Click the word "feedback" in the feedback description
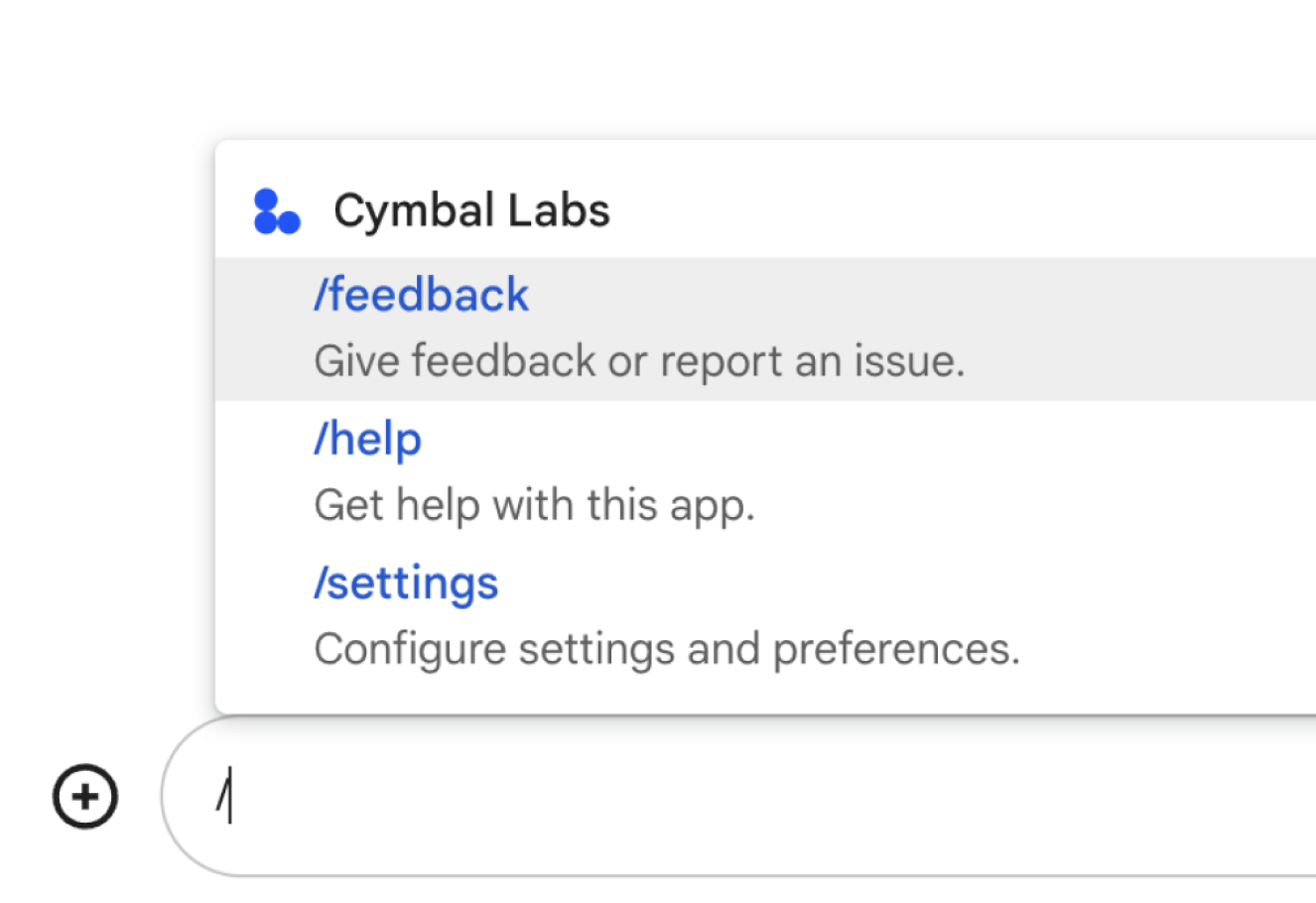This screenshot has height=903, width=1316. point(504,361)
